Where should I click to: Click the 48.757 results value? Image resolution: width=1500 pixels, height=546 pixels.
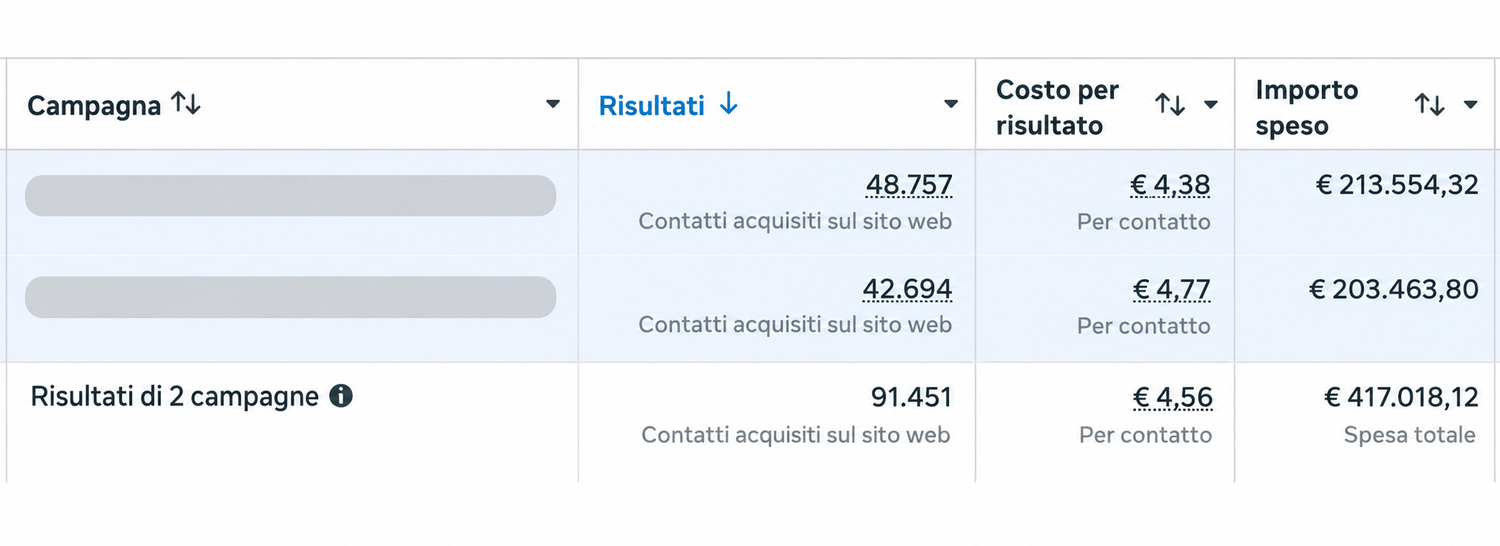click(x=909, y=185)
